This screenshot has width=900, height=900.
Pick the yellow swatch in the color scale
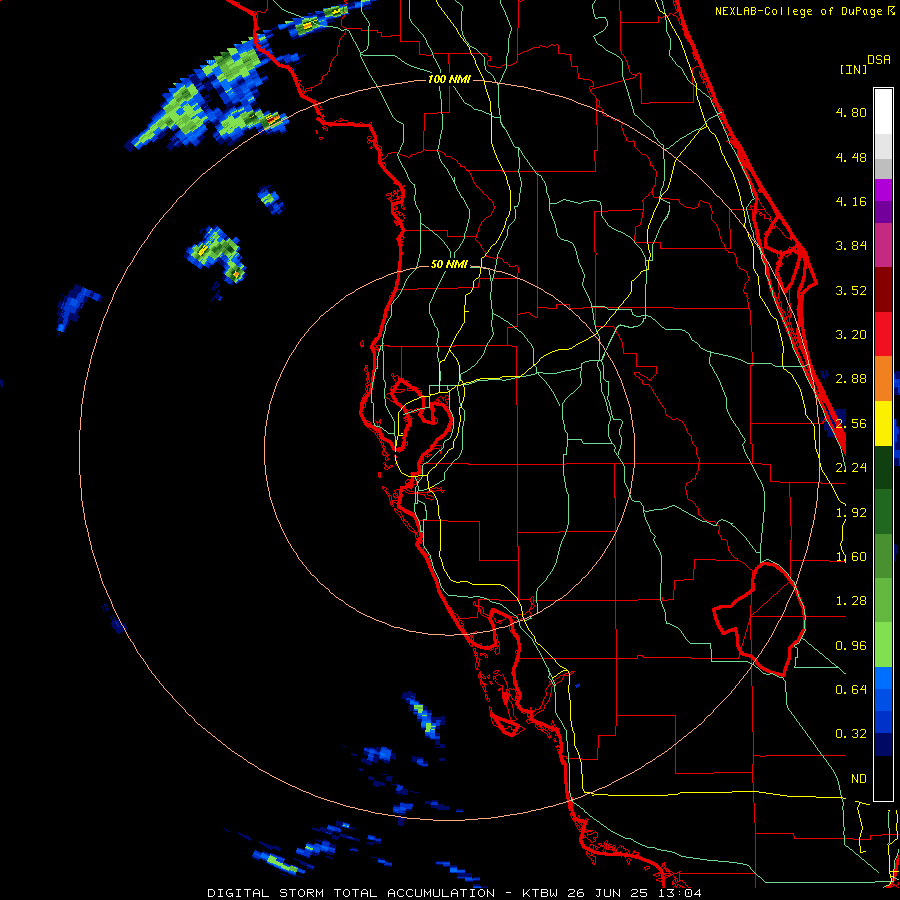pos(883,423)
